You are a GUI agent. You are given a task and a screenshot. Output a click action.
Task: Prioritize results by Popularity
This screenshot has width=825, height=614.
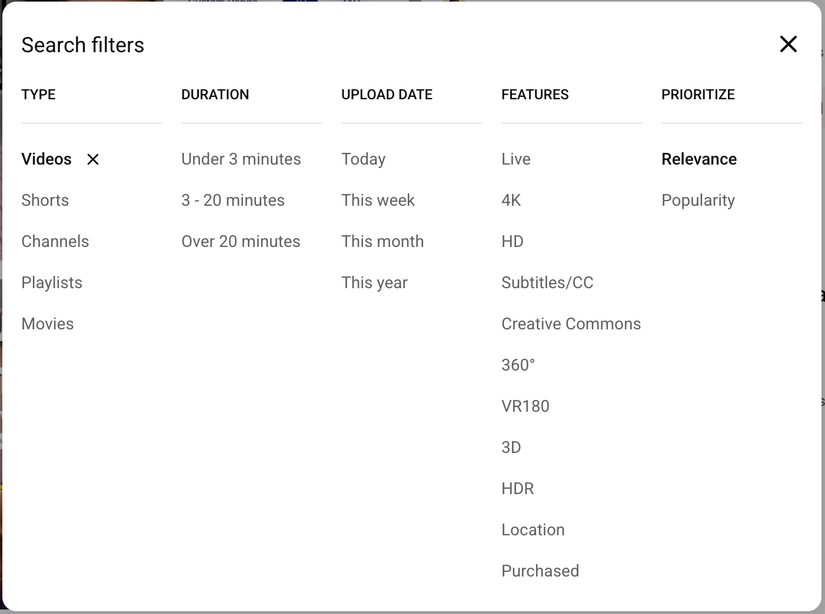pos(698,200)
